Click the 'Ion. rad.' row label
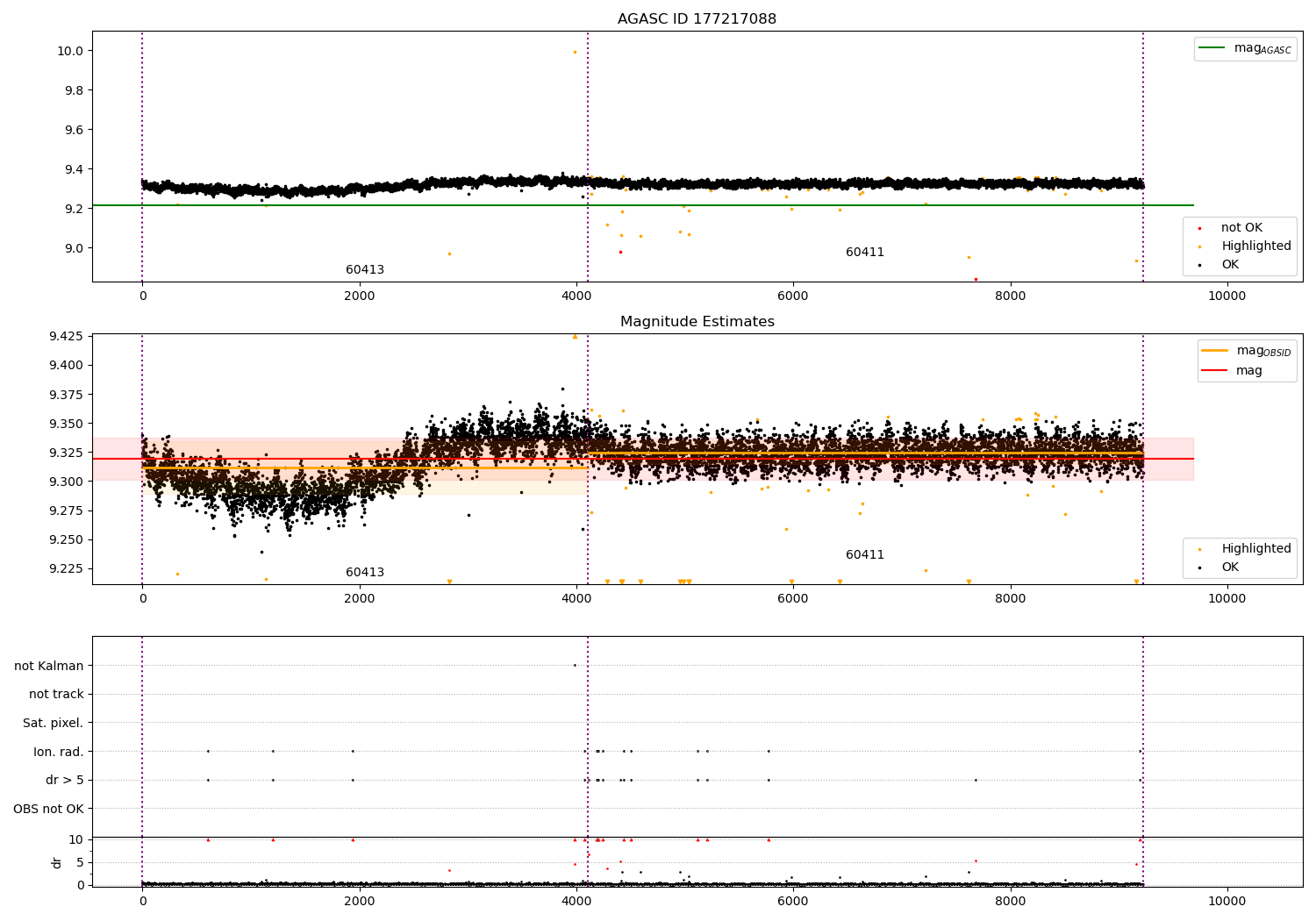Screen dimensions: 1316x921 pyautogui.click(x=59, y=752)
